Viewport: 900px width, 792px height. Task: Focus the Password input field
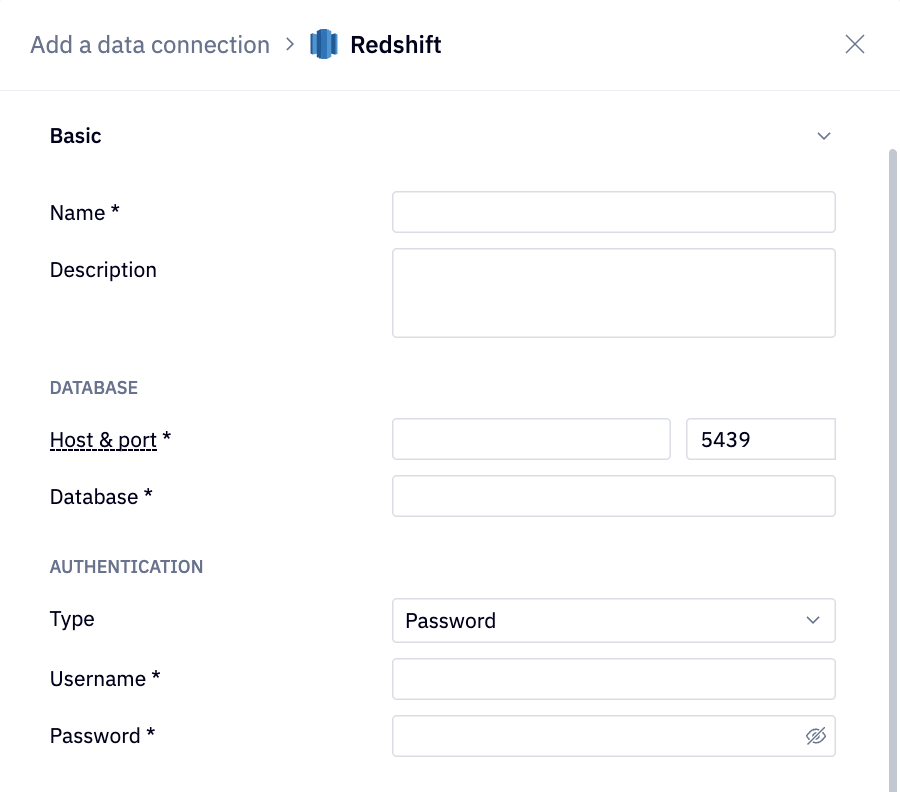coord(600,735)
